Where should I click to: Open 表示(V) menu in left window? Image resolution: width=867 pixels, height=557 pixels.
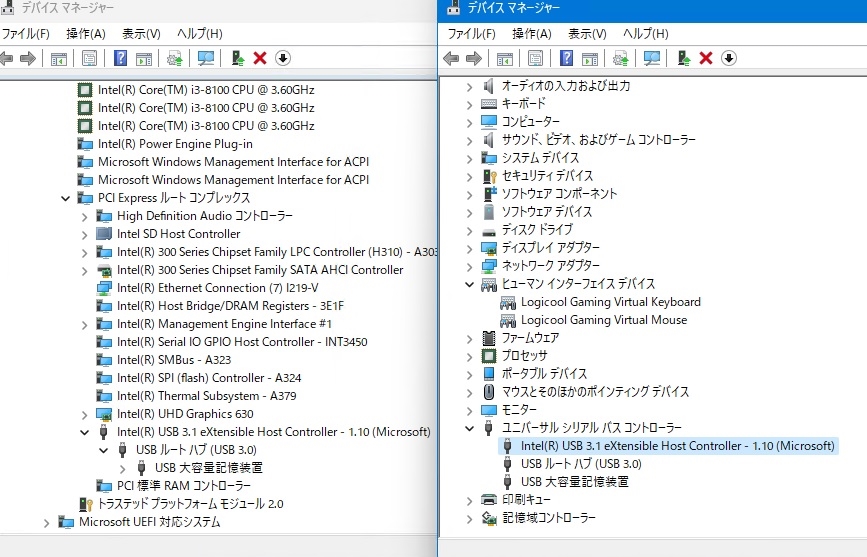click(141, 34)
